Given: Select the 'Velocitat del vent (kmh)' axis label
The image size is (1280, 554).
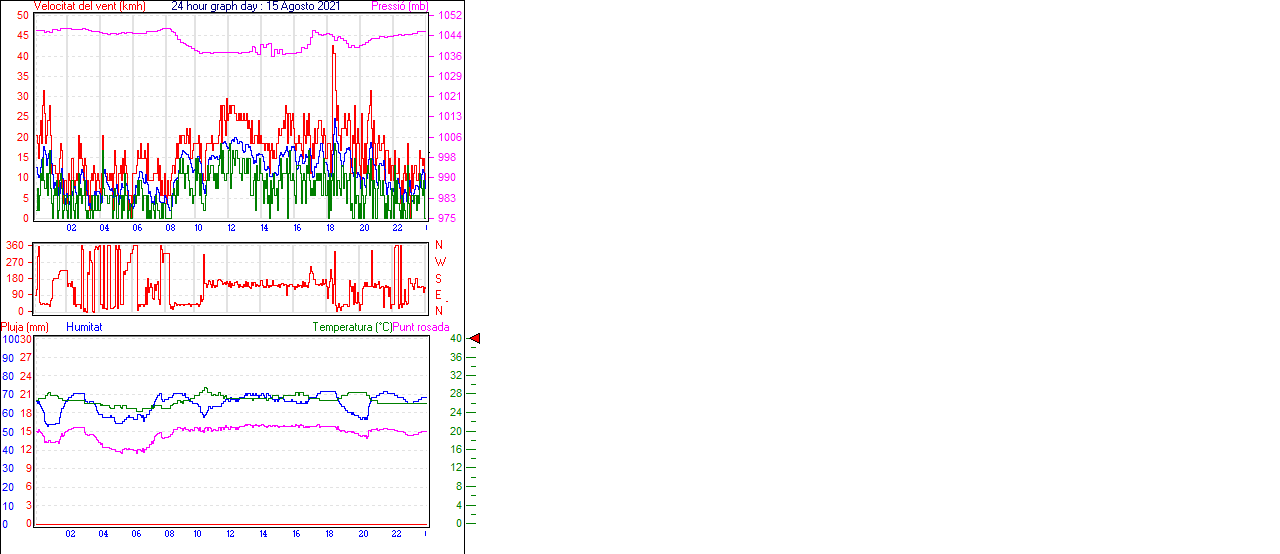Looking at the screenshot, I should click(x=90, y=6).
